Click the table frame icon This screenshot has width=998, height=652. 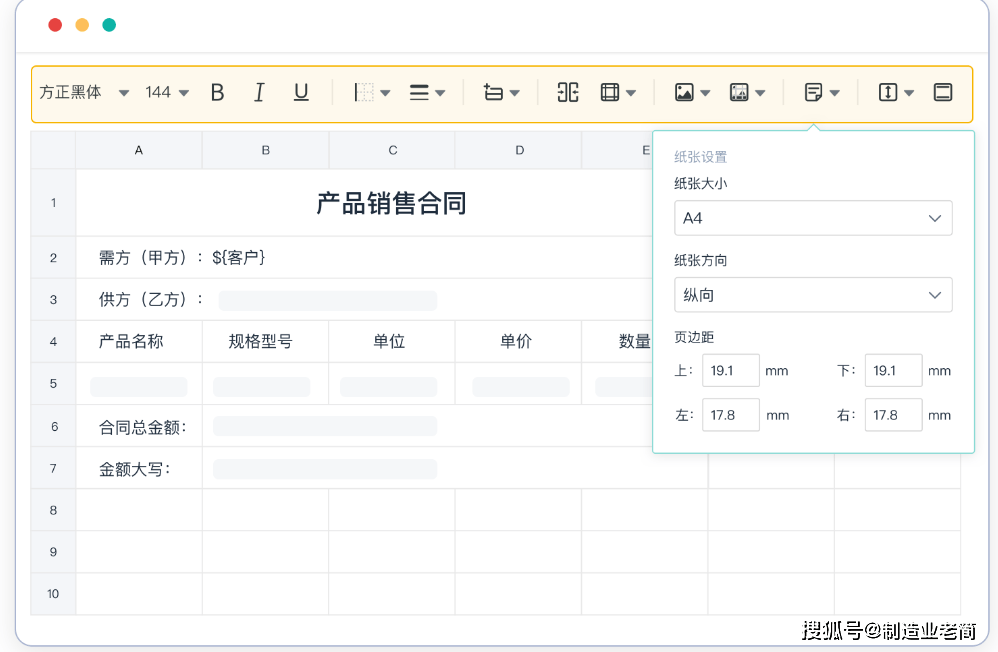[x=610, y=92]
